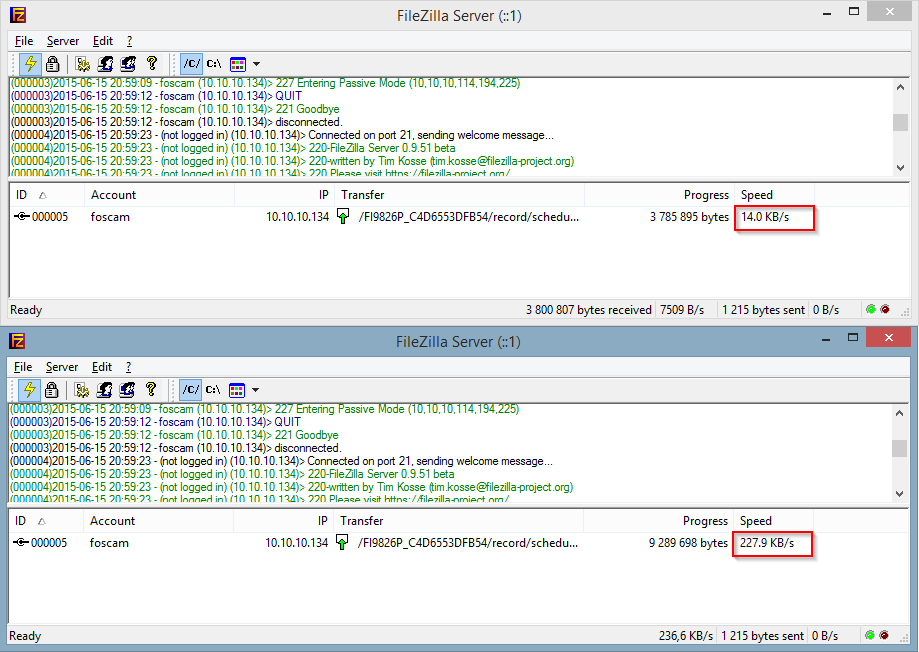Open the File menu in top window

click(24, 41)
